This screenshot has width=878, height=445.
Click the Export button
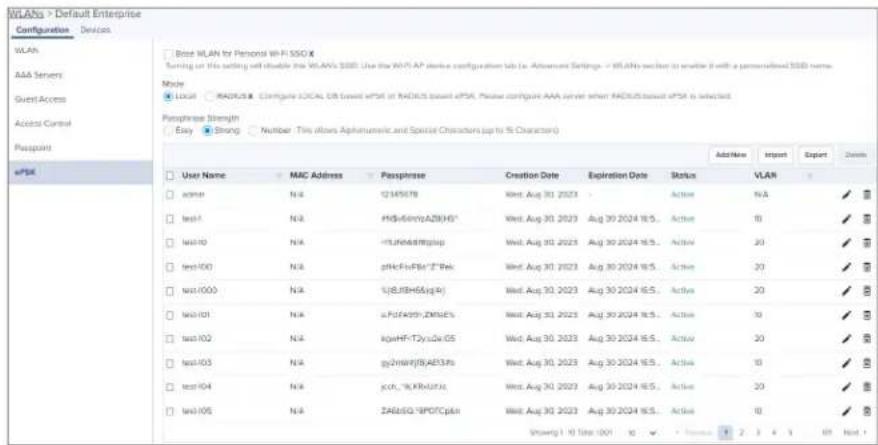coord(815,154)
